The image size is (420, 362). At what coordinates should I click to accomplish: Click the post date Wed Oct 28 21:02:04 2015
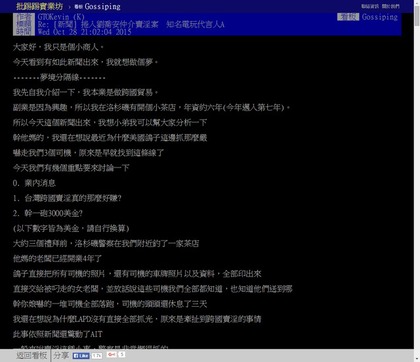click(x=84, y=32)
